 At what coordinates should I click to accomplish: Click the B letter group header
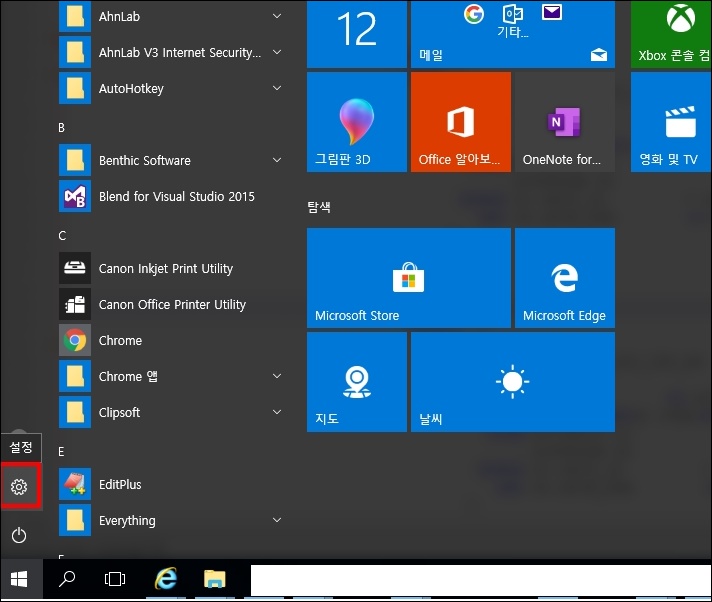[62, 128]
